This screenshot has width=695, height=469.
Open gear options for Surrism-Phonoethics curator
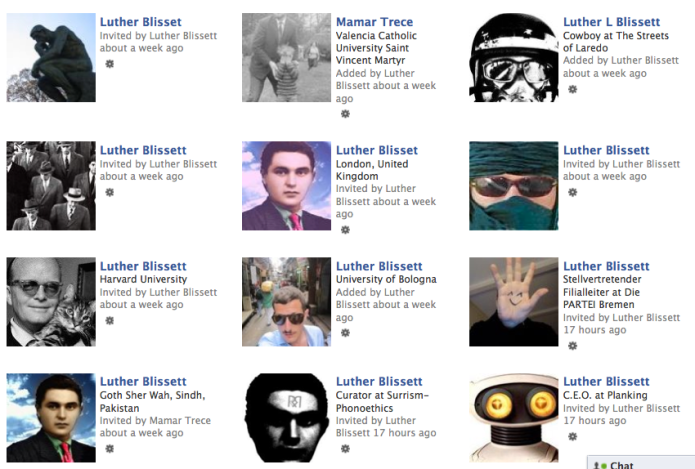click(345, 449)
